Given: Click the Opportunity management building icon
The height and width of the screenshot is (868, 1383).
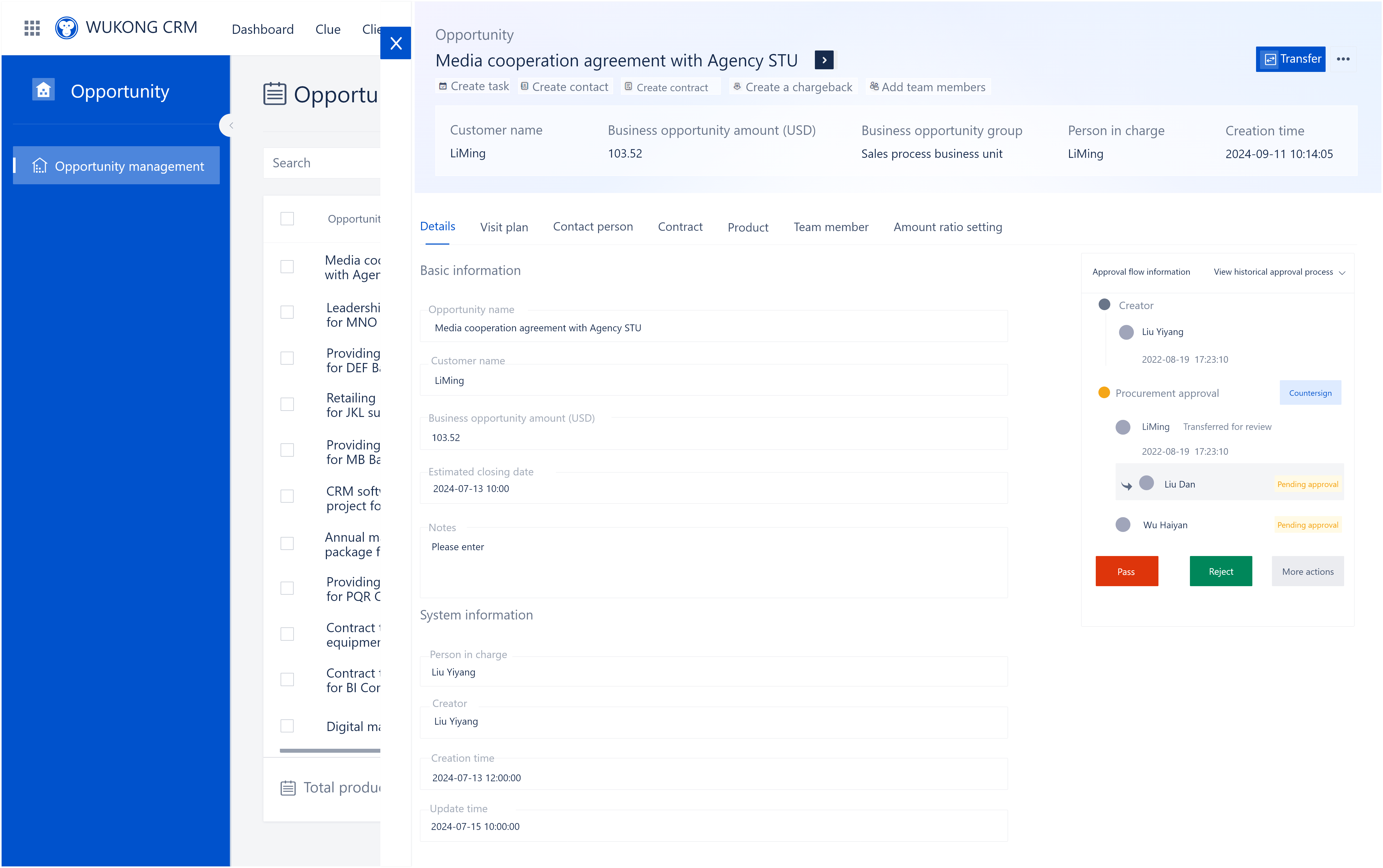Looking at the screenshot, I should pos(40,166).
